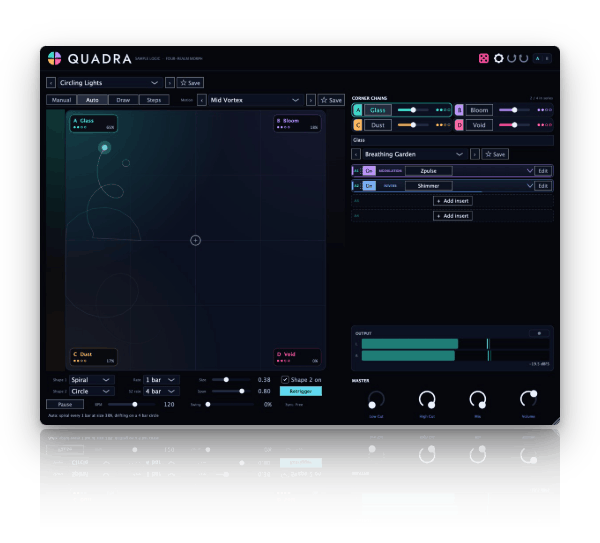
Task: Select the C Dust corner card on pad
Action: (93, 357)
